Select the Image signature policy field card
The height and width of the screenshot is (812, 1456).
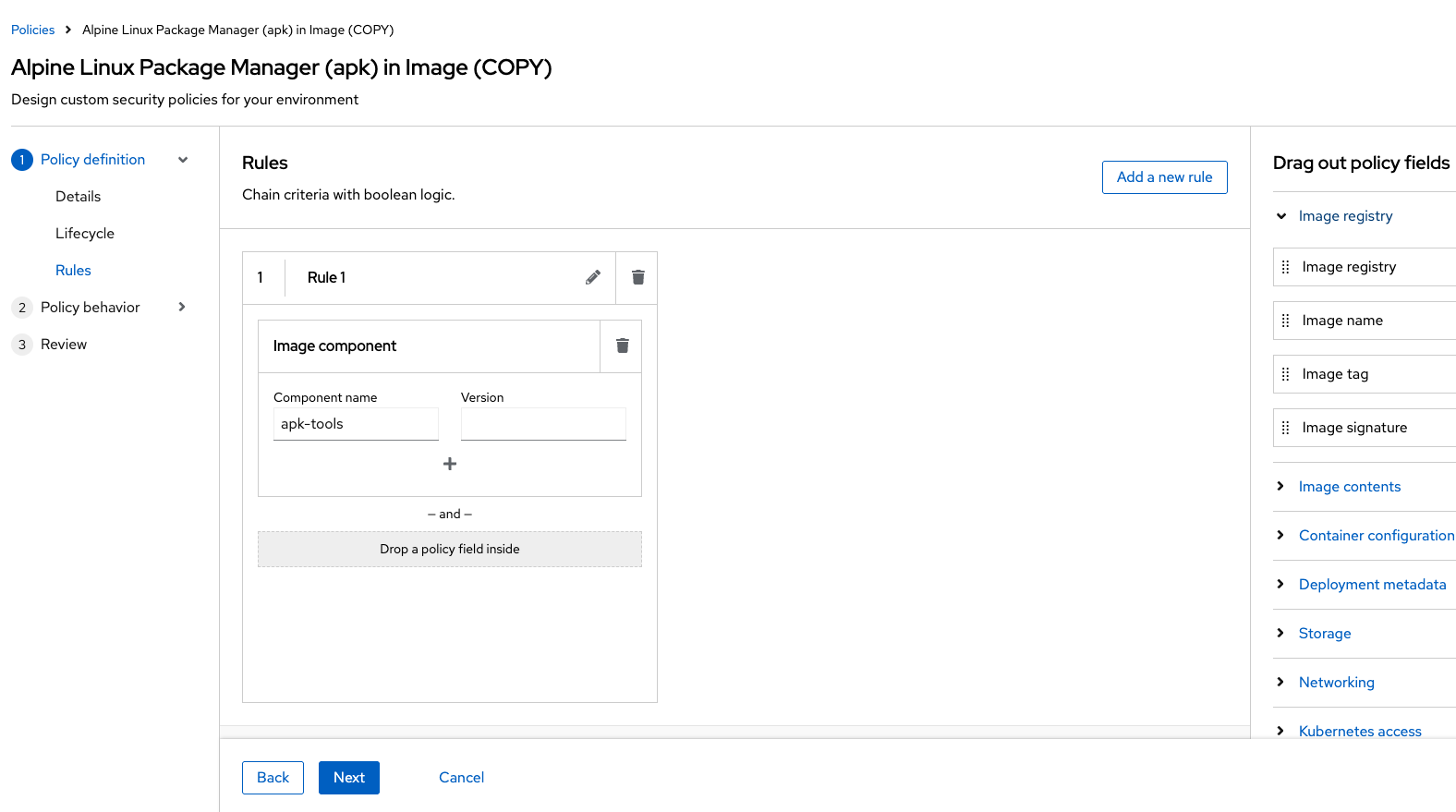tap(1365, 428)
